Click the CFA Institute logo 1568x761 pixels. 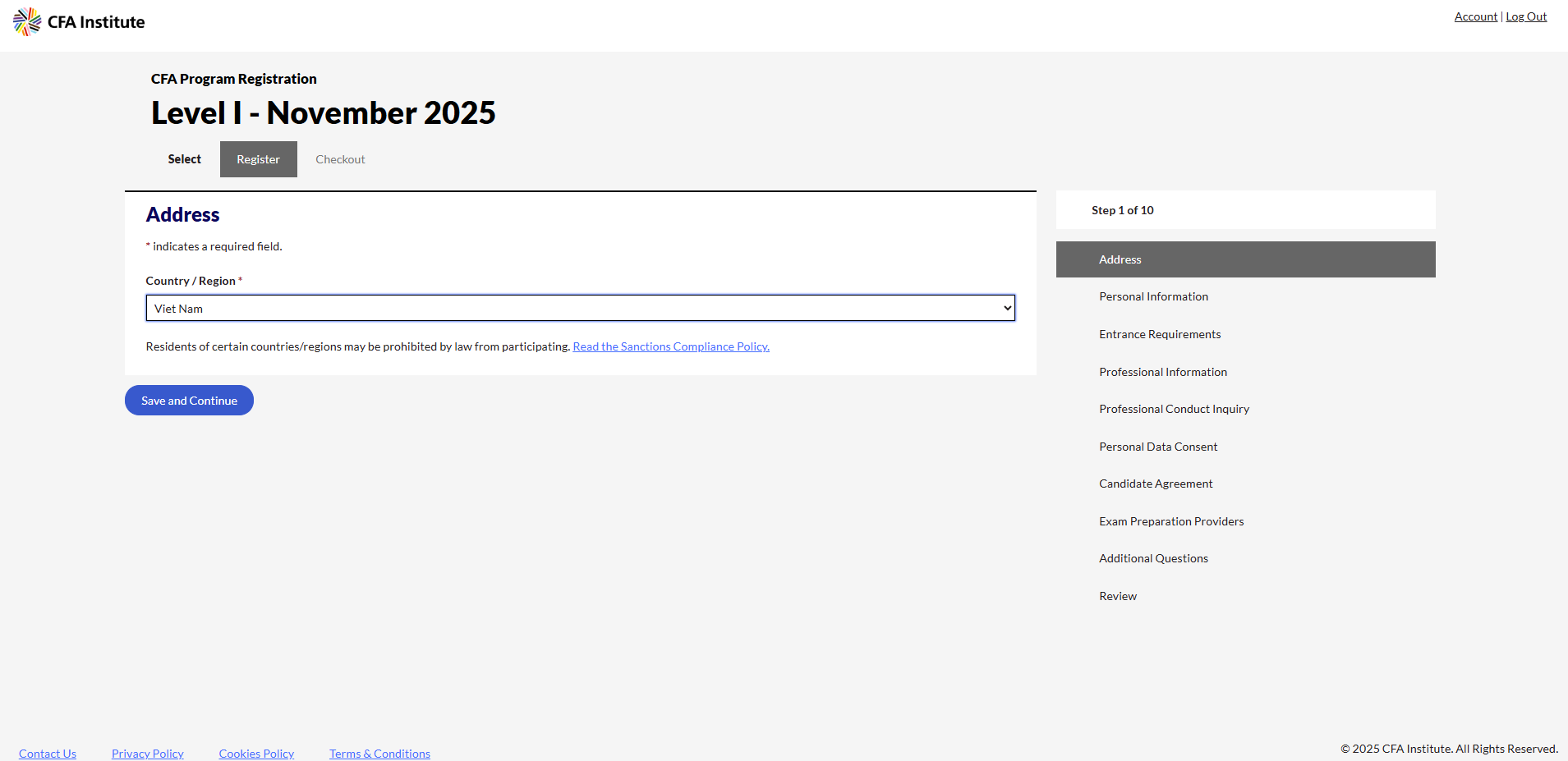click(x=79, y=22)
